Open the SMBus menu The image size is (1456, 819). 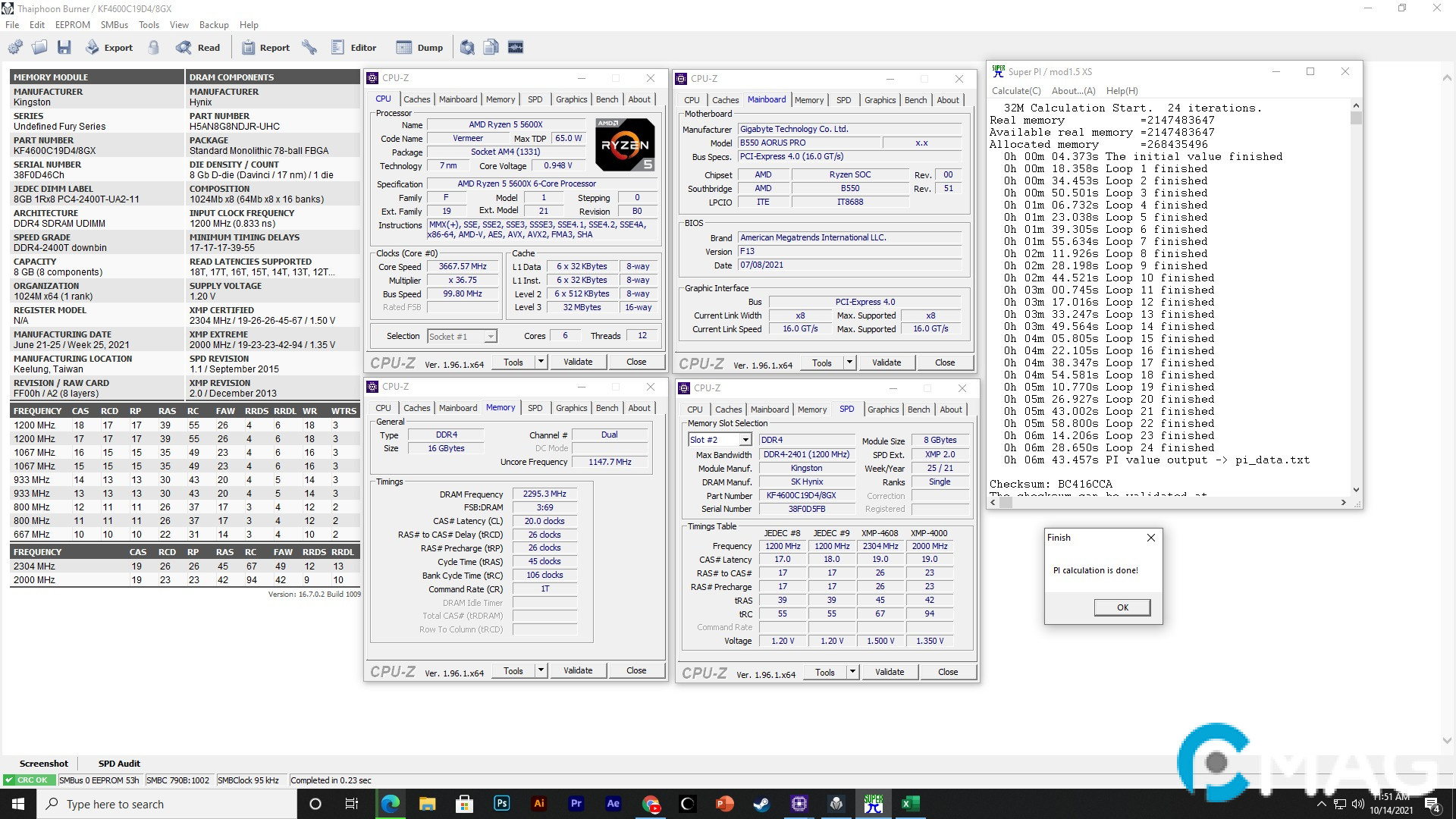pyautogui.click(x=114, y=24)
